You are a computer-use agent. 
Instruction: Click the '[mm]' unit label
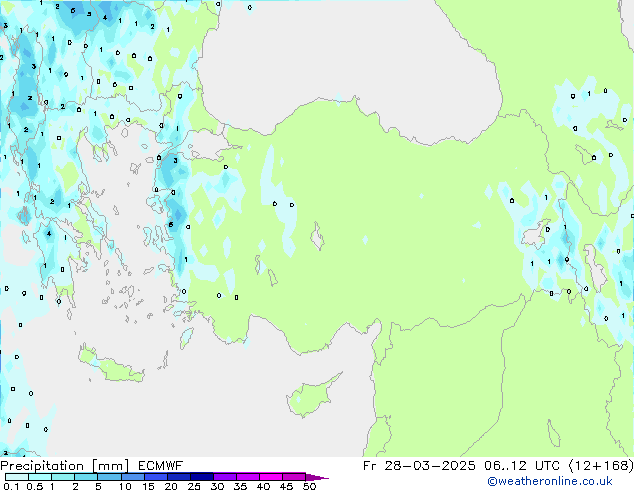tap(110, 466)
